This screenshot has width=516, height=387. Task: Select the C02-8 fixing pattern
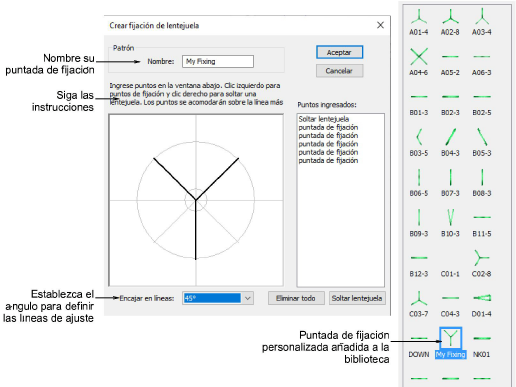pyautogui.click(x=482, y=264)
